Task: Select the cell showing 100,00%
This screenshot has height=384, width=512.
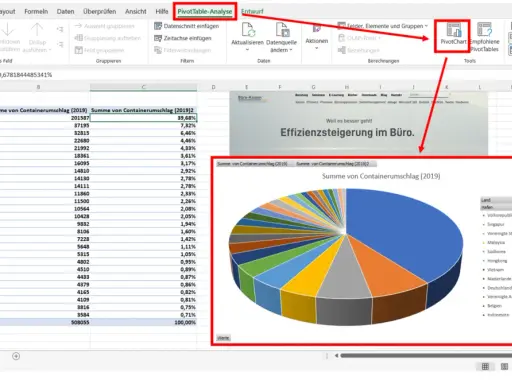Action: pos(143,322)
